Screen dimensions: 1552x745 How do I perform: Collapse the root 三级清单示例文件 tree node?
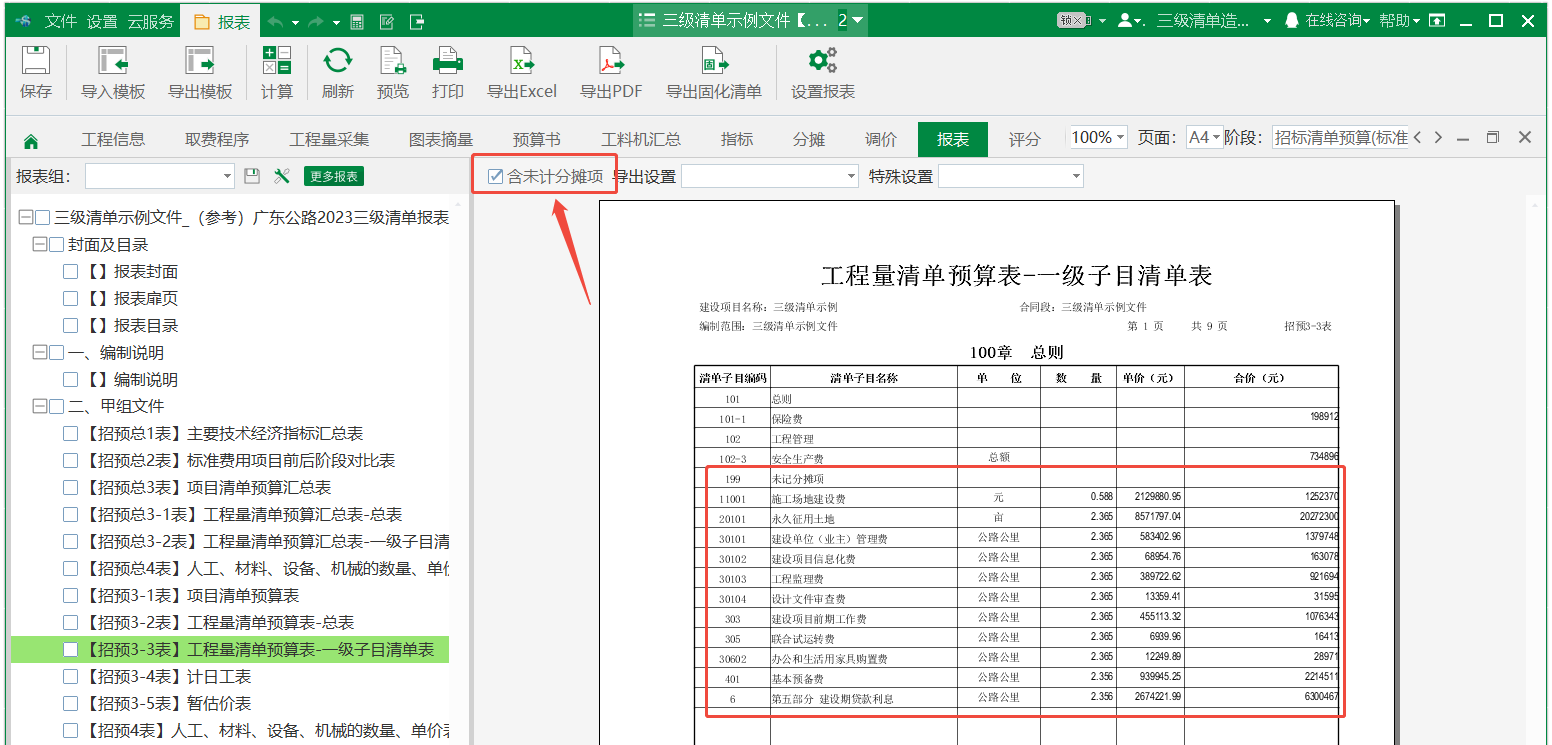click(x=25, y=218)
